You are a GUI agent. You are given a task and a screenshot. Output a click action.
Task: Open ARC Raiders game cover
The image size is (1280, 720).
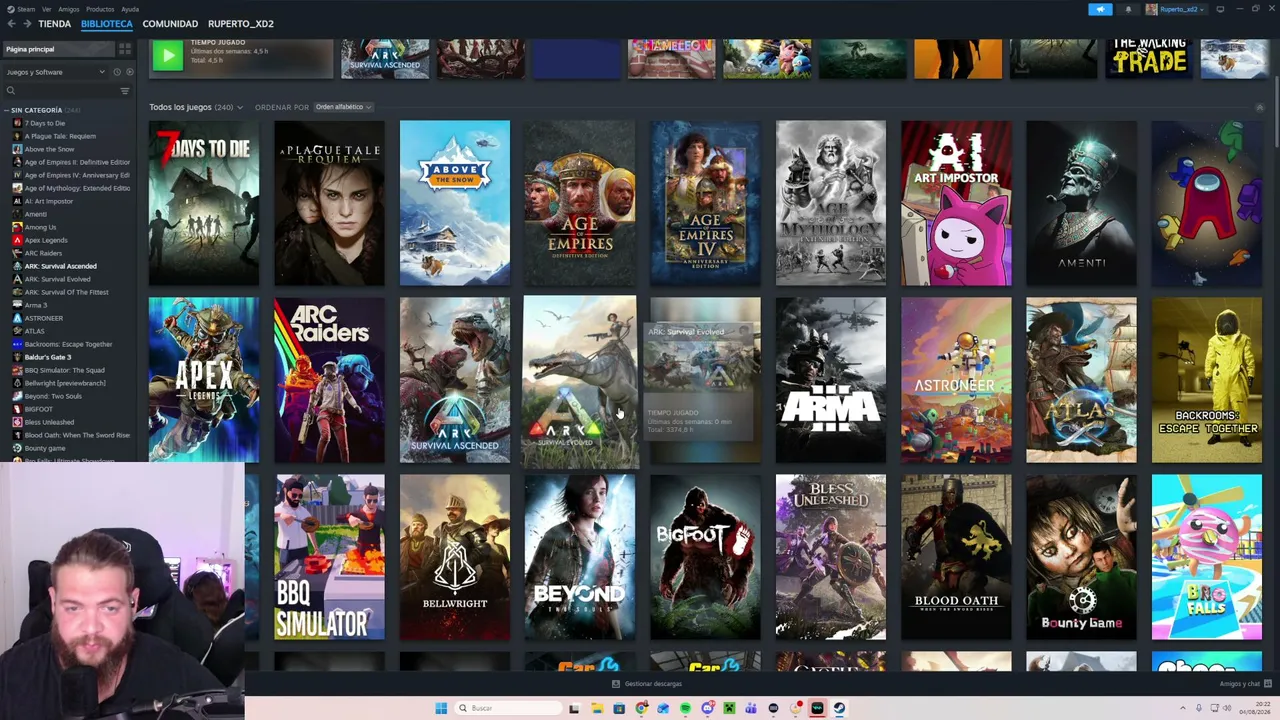[x=329, y=380]
